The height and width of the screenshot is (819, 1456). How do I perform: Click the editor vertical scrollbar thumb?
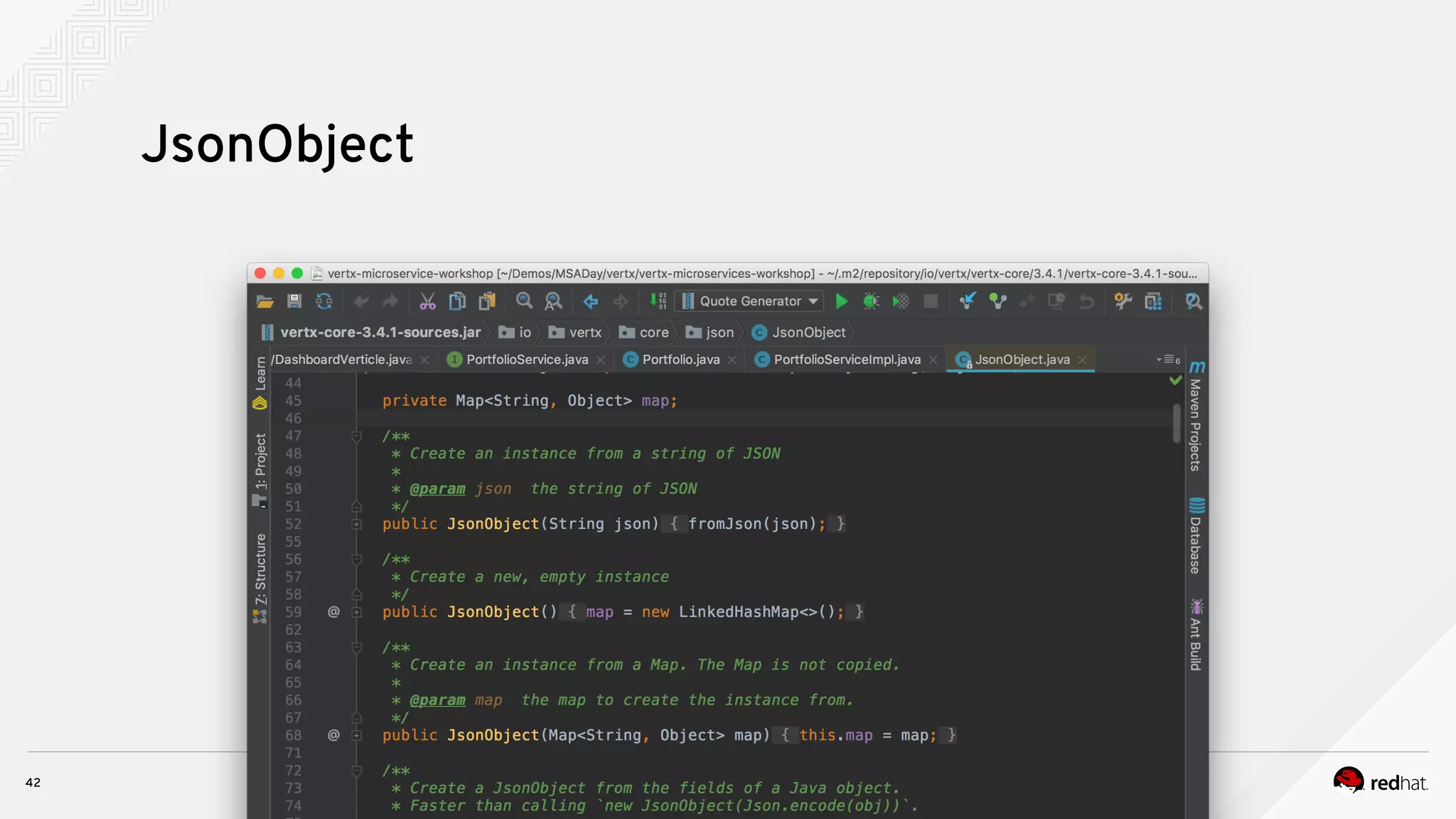(x=1177, y=423)
